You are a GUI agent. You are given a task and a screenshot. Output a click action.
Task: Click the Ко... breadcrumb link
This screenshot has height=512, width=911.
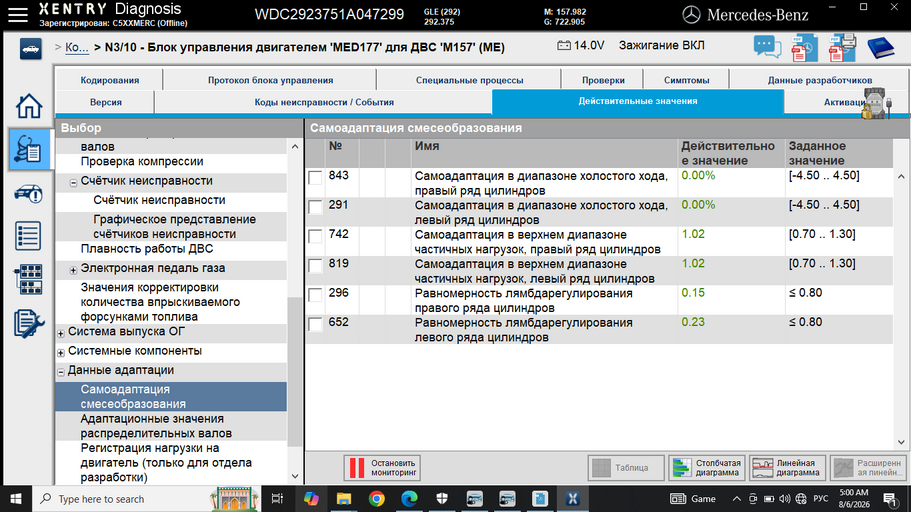(76, 47)
